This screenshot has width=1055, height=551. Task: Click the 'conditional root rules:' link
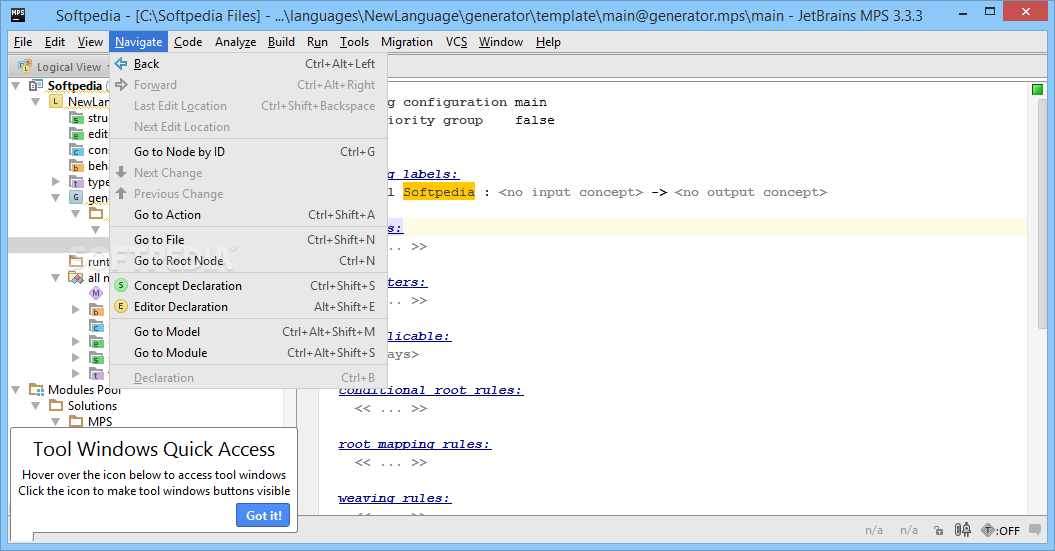coord(431,390)
